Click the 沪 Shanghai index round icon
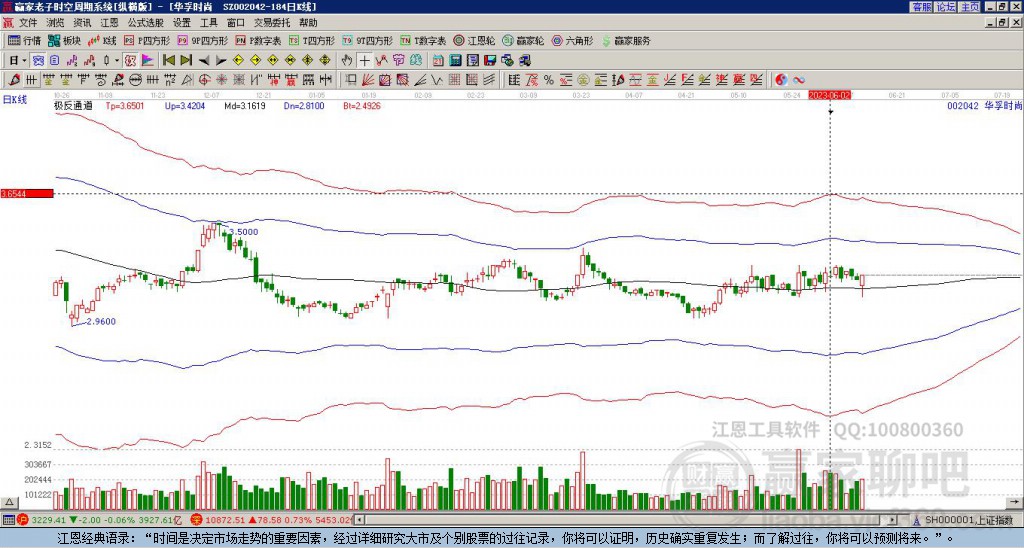 click(x=24, y=520)
